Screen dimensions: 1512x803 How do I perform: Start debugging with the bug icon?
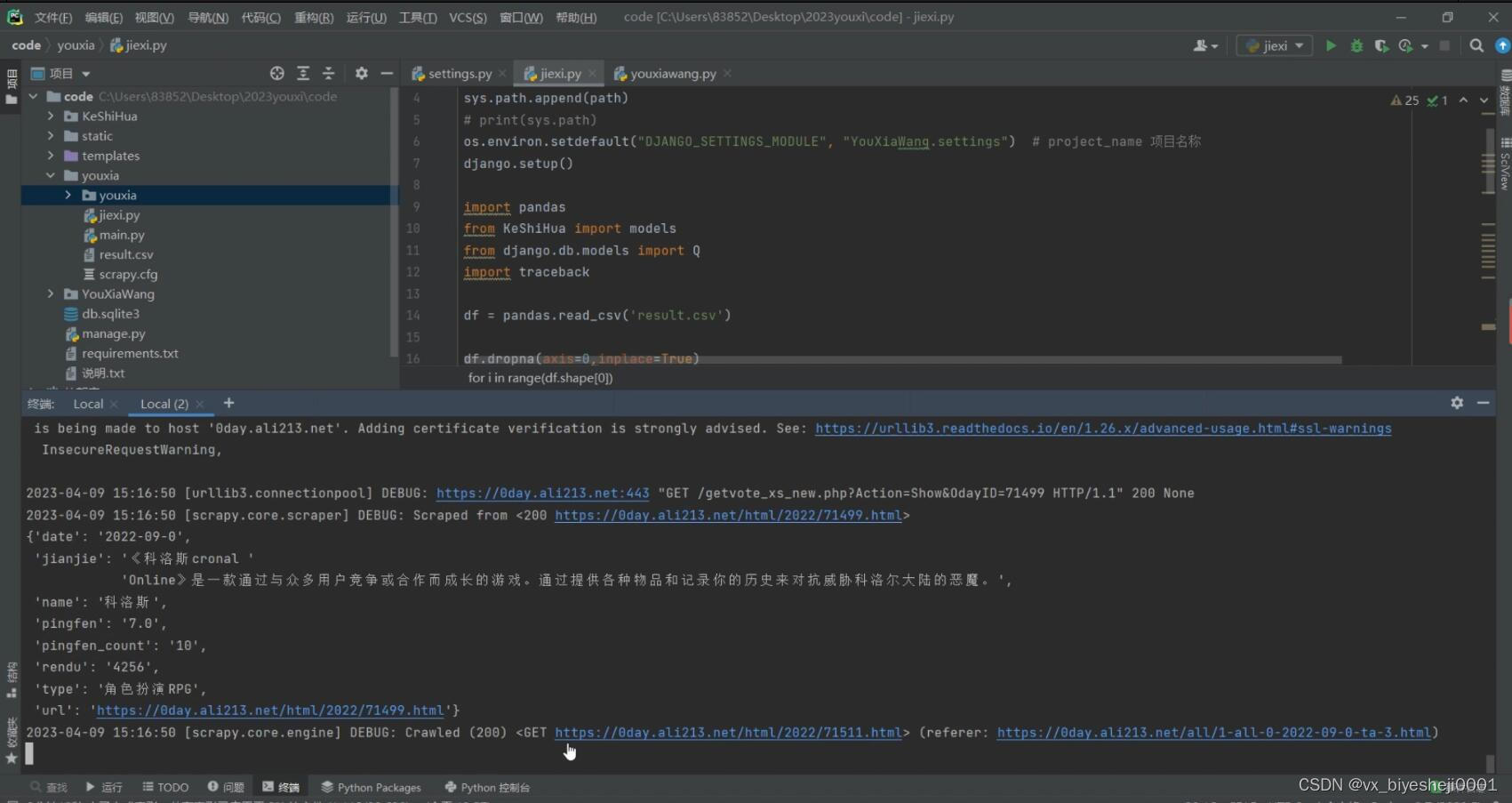pos(1356,45)
